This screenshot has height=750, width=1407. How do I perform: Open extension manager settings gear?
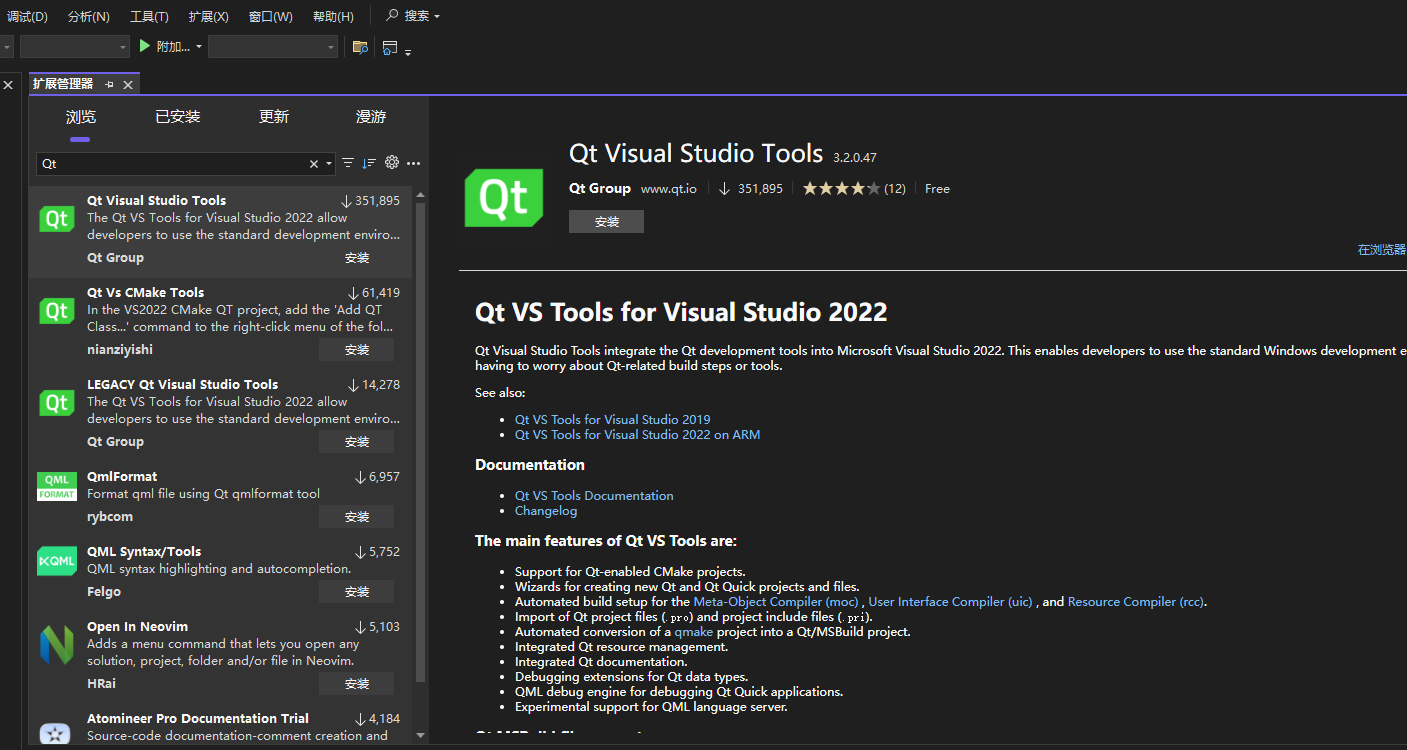pos(392,163)
